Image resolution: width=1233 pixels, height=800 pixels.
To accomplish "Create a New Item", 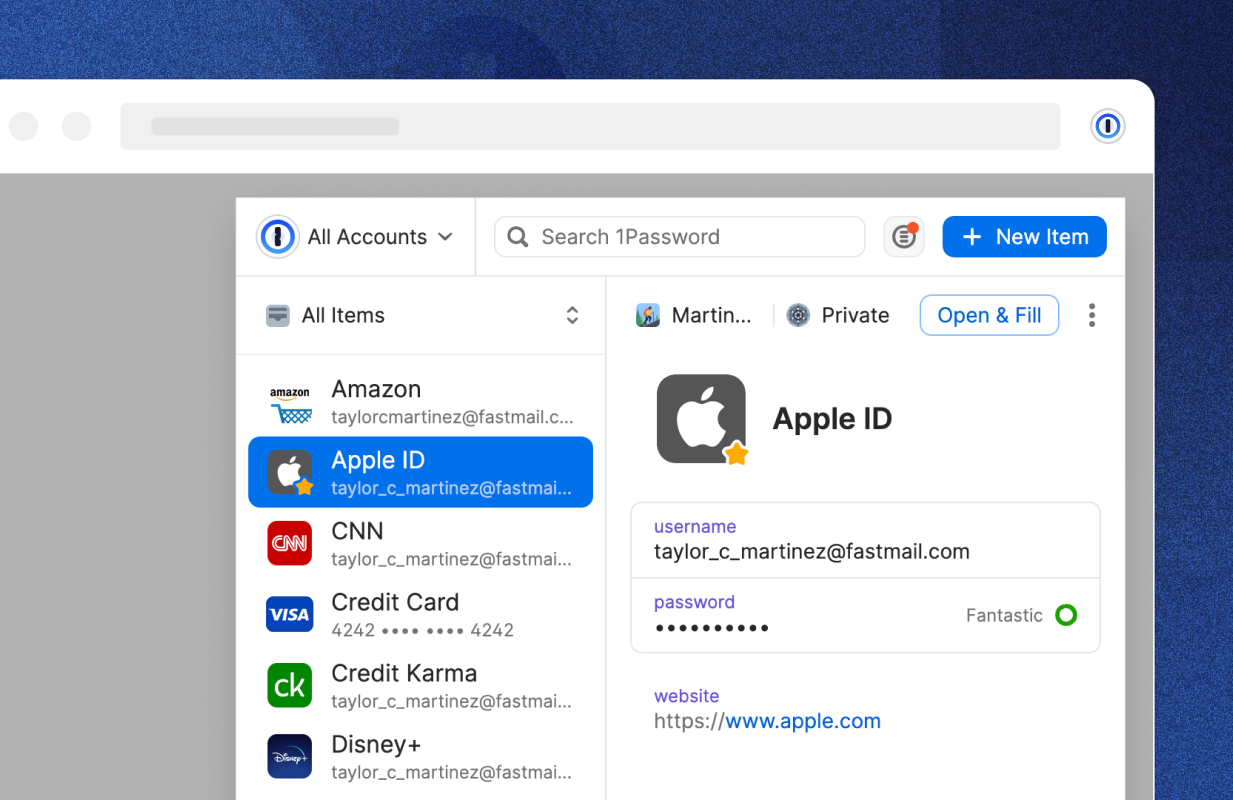I will coord(1024,237).
